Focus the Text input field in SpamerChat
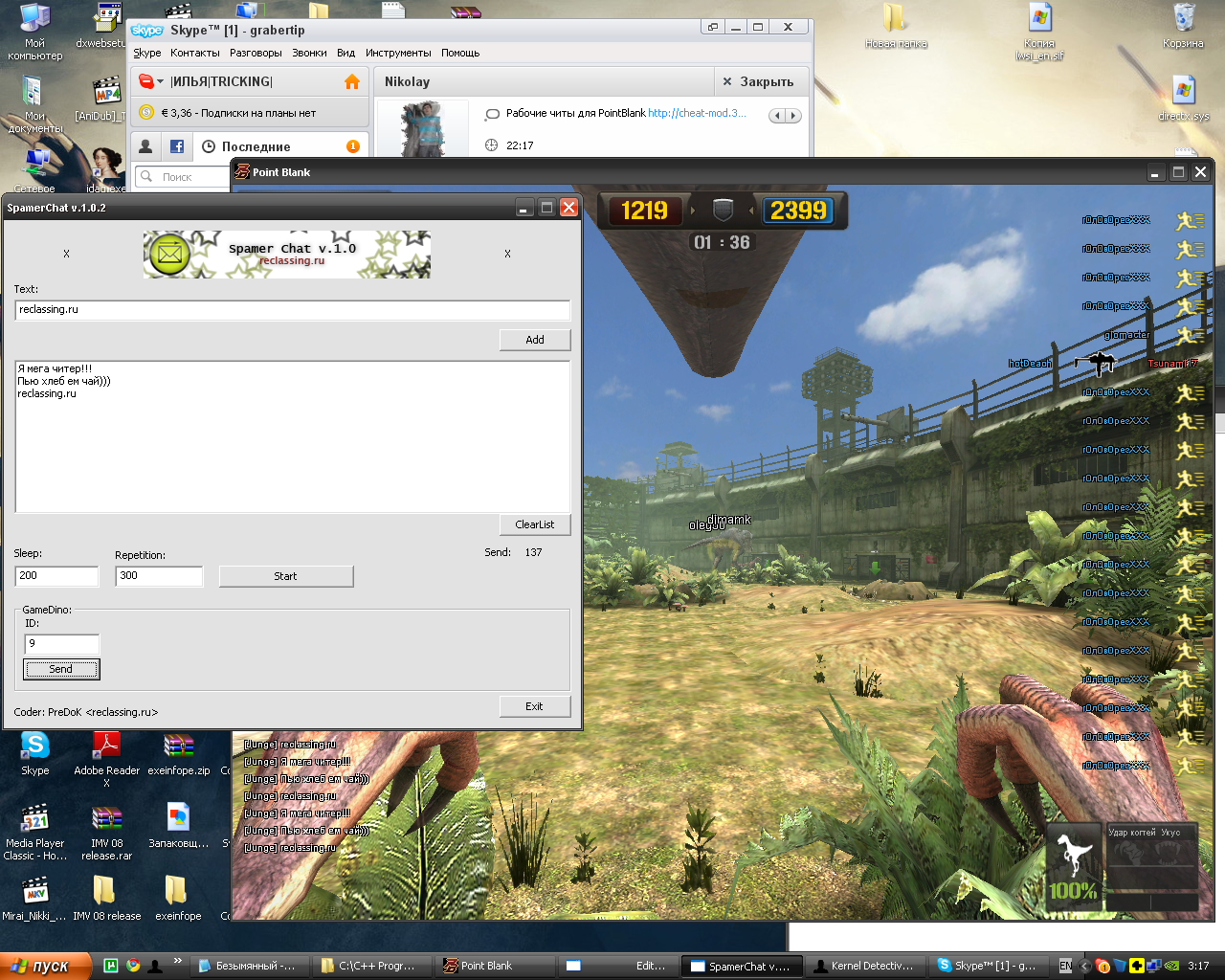Viewport: 1225px width, 980px height. tap(293, 310)
